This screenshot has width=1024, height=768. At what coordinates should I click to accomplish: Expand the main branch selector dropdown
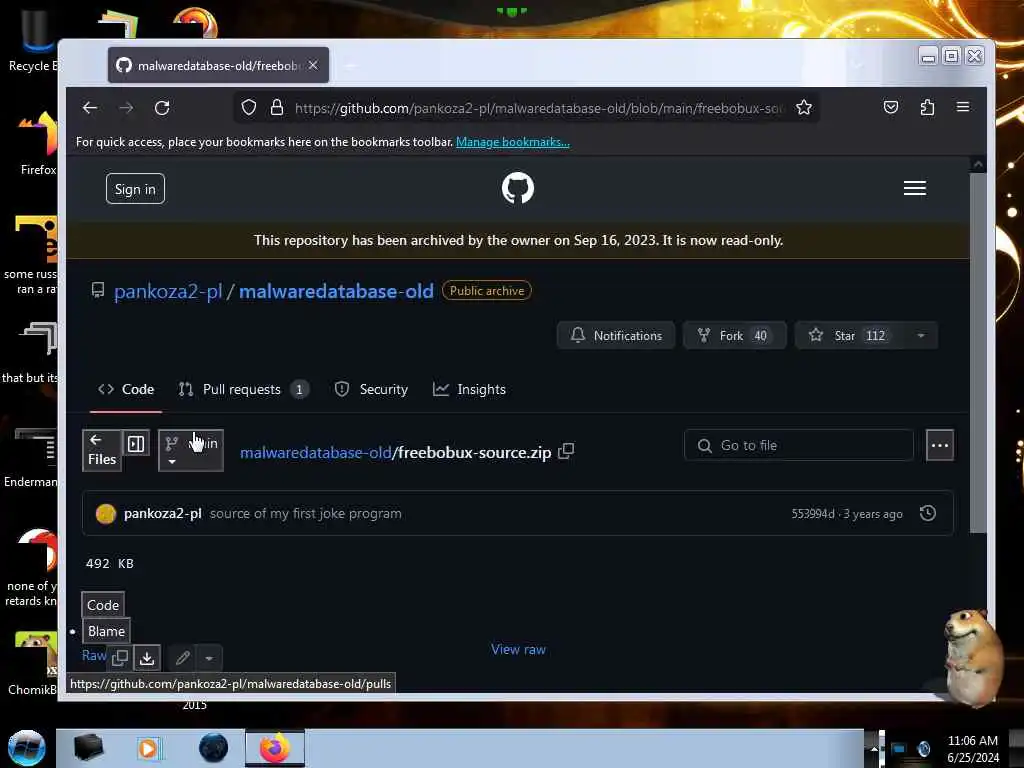tap(191, 450)
